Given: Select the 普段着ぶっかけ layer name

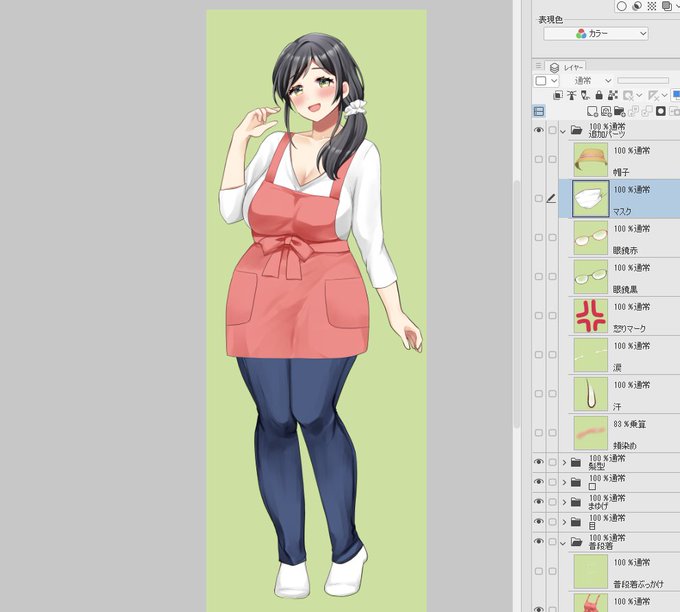Looking at the screenshot, I should 638,585.
